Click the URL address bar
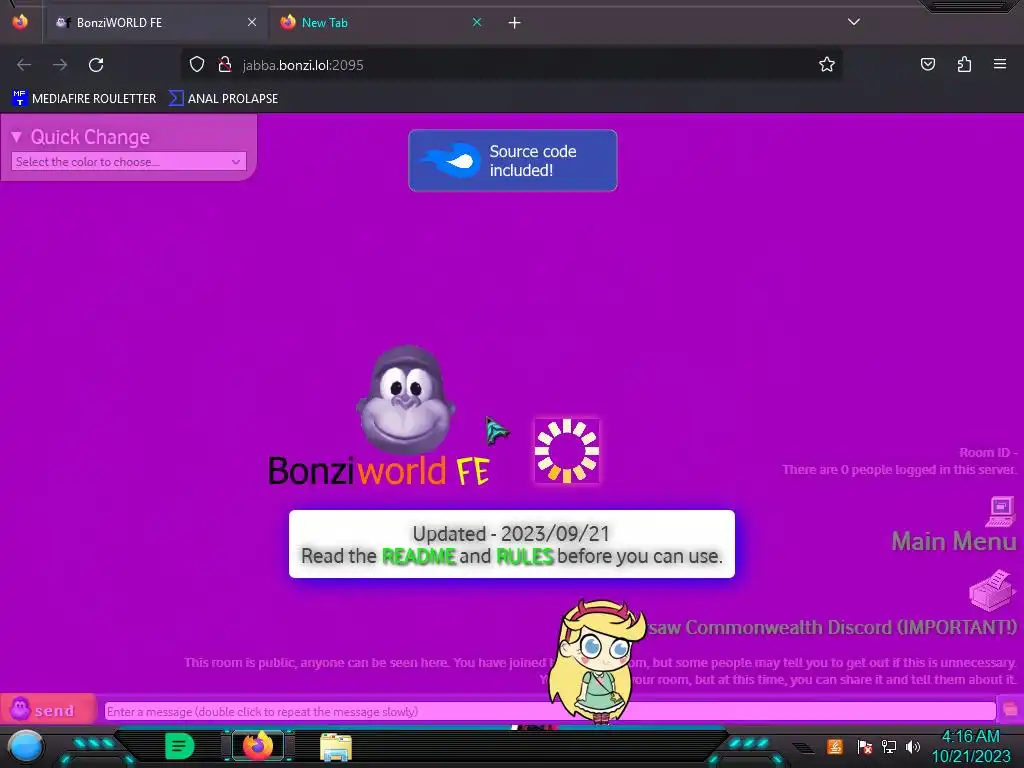The image size is (1024, 768). [511, 65]
